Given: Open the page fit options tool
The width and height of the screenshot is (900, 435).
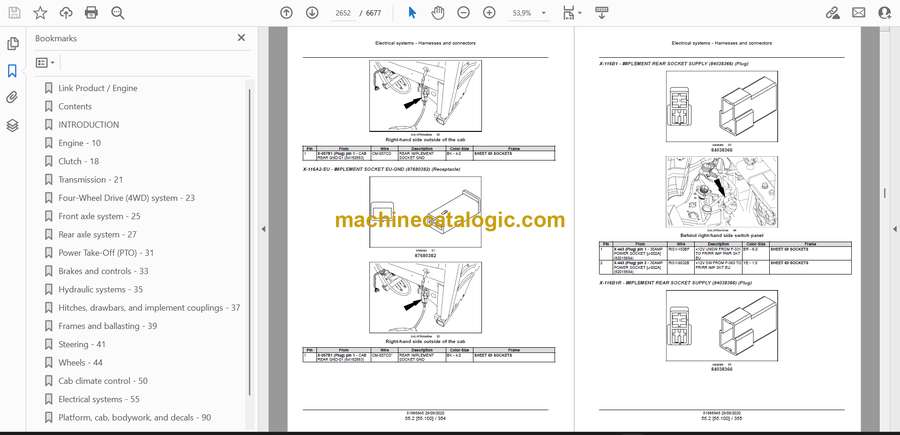Looking at the screenshot, I should 572,13.
